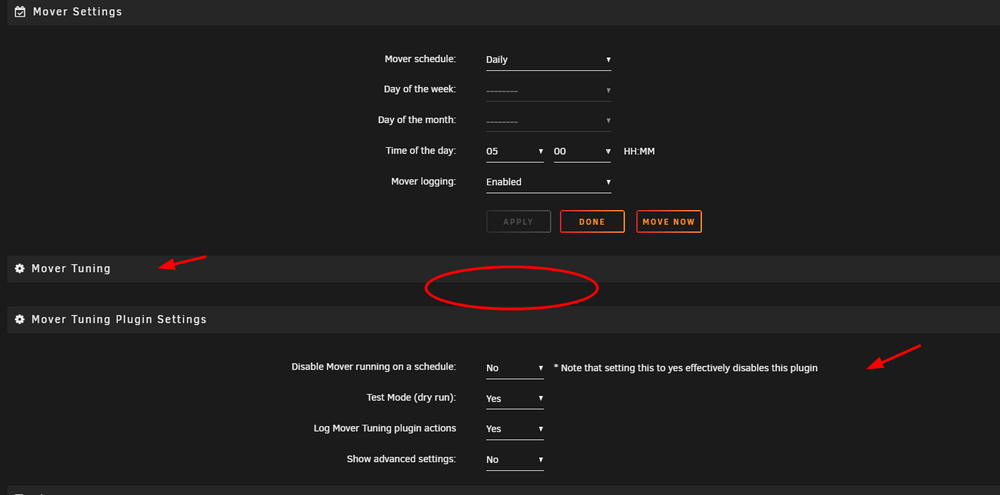
Task: Click the Mover schedule label
Action: pyautogui.click(x=420, y=59)
